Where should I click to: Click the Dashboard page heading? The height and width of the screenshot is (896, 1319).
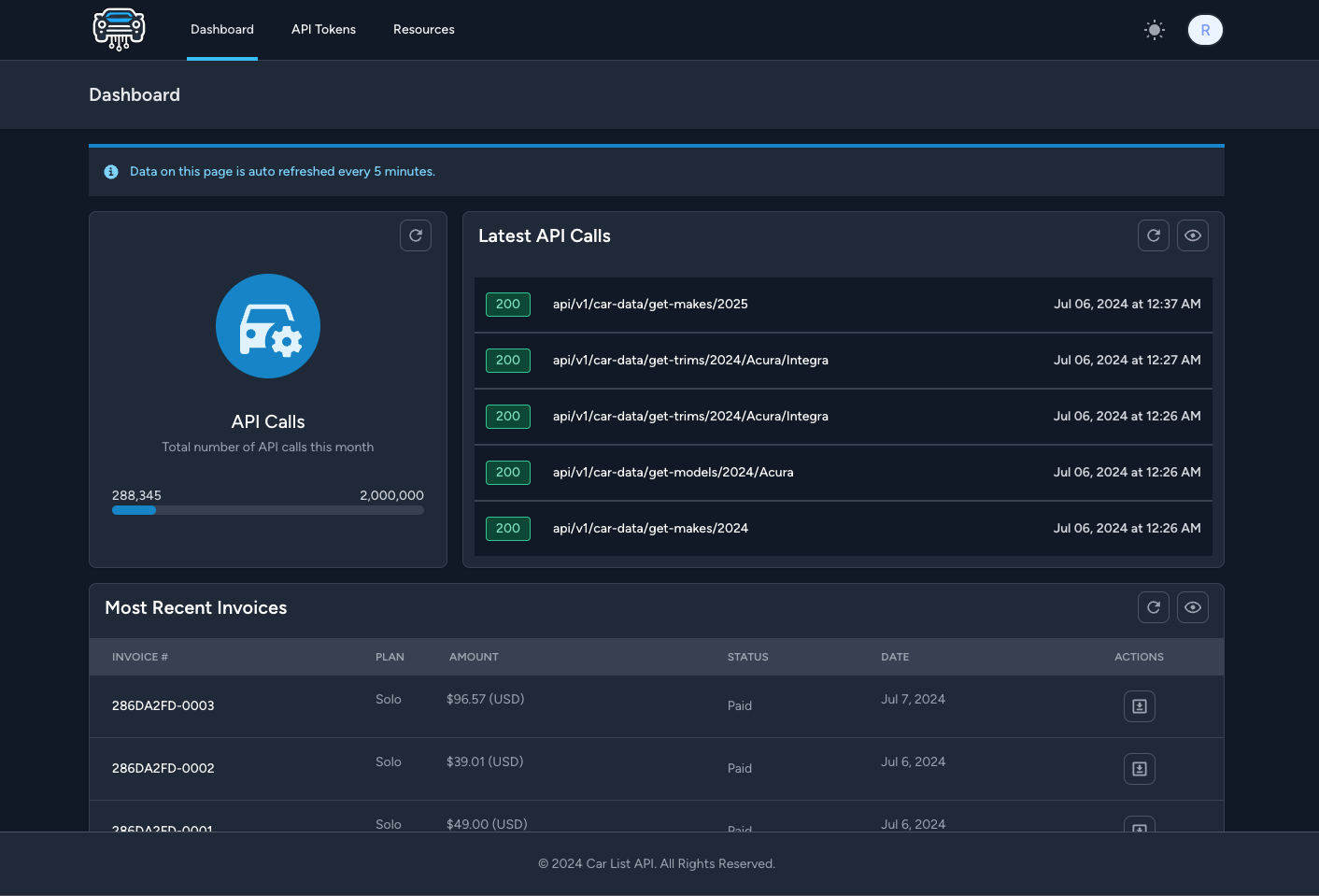point(135,94)
